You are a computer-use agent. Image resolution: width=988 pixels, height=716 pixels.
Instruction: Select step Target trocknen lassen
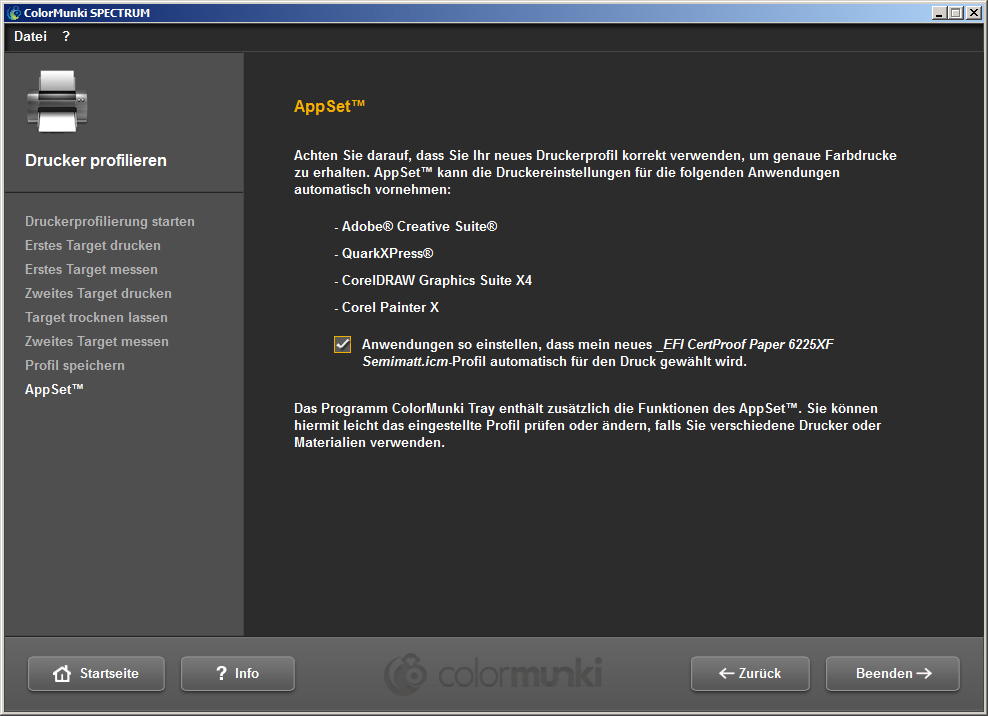coord(96,317)
